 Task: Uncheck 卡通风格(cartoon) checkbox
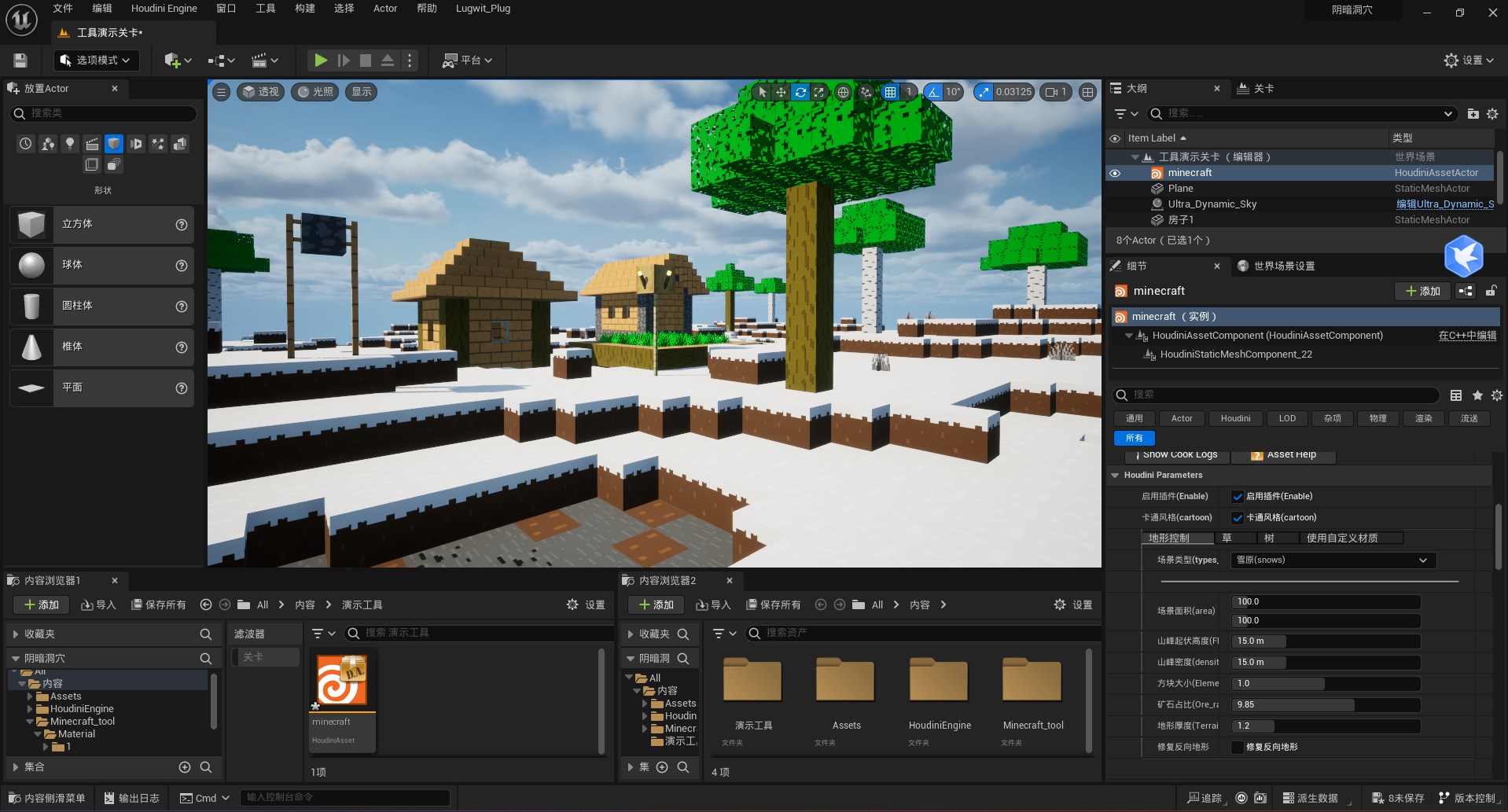tap(1238, 518)
